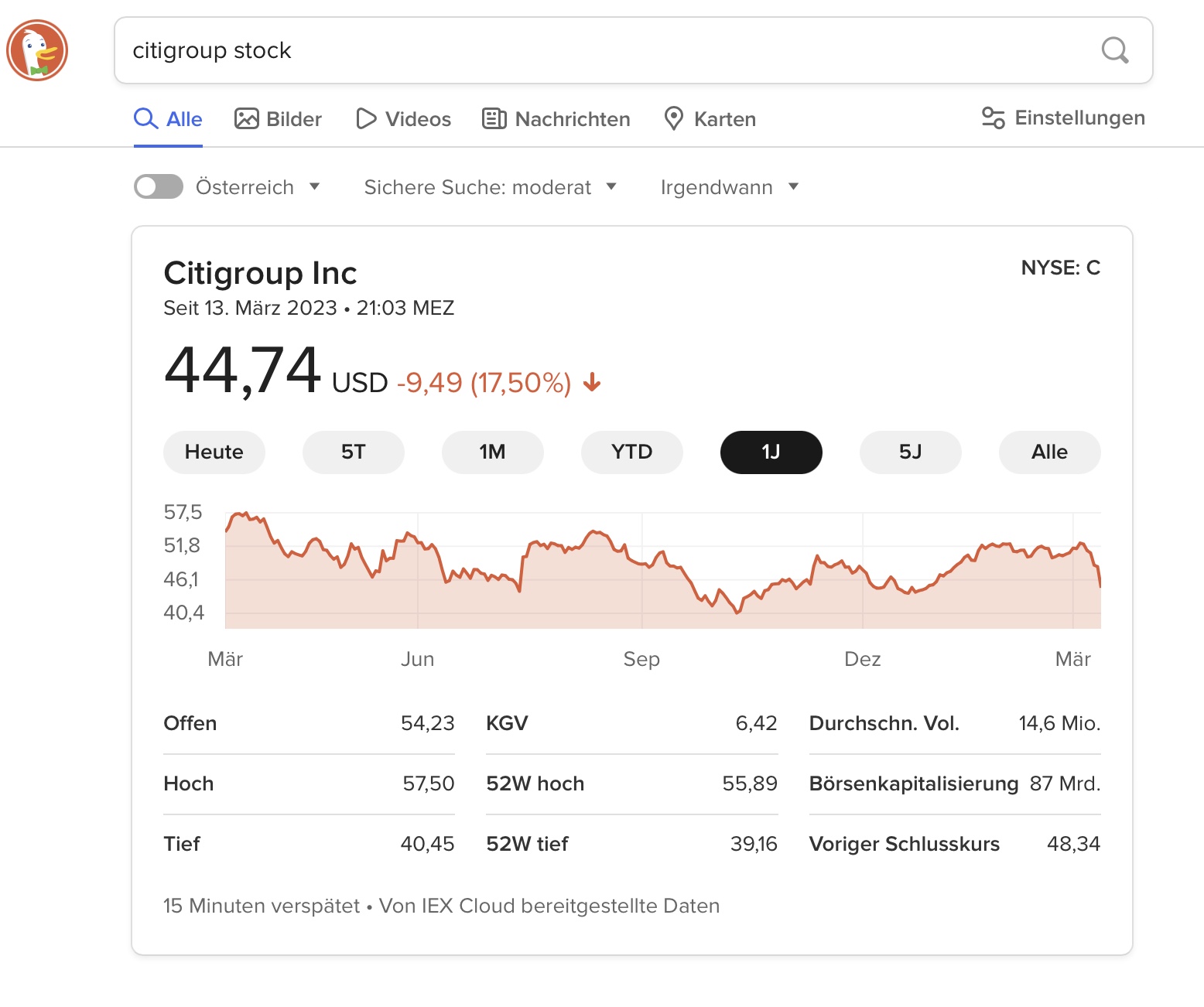Open the Nachrichten results tab
The width and height of the screenshot is (1204, 1007).
(x=556, y=119)
